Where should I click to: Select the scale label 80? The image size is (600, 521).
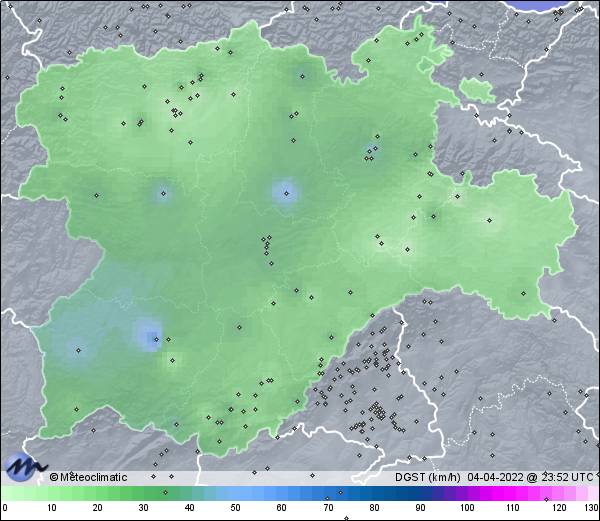click(x=374, y=508)
